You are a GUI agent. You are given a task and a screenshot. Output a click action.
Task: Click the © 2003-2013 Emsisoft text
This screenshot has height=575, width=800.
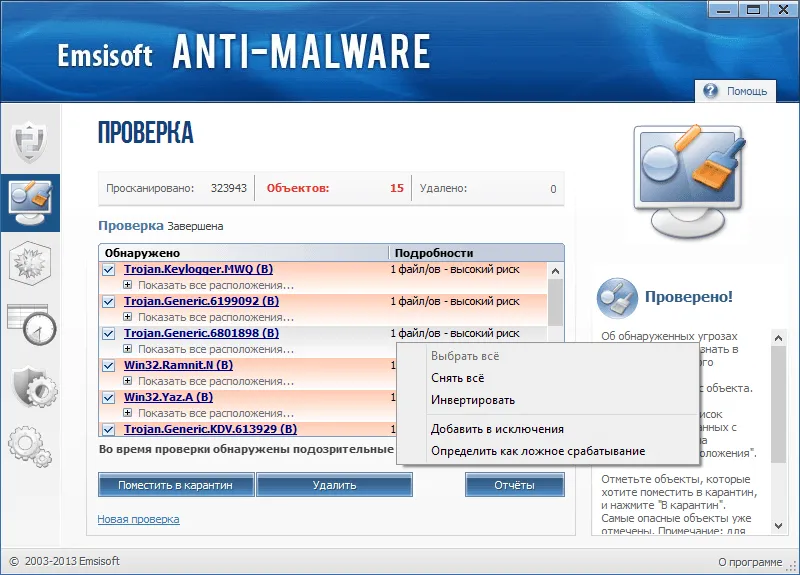point(65,561)
